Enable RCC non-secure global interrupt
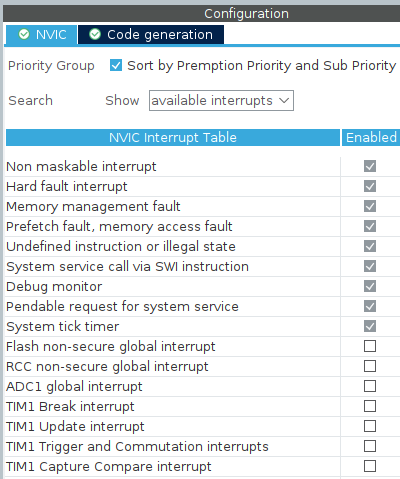This screenshot has width=400, height=479. point(370,366)
